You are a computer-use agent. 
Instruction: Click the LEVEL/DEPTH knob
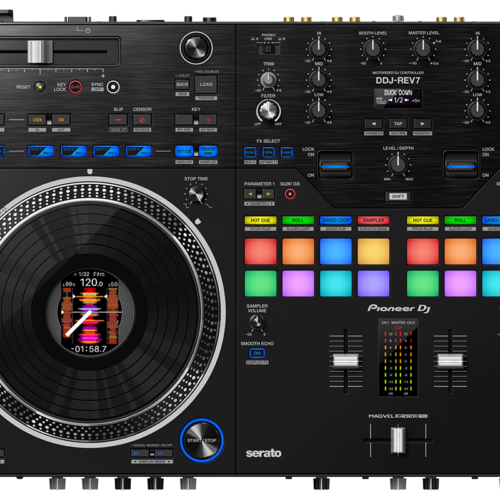[x=398, y=164]
